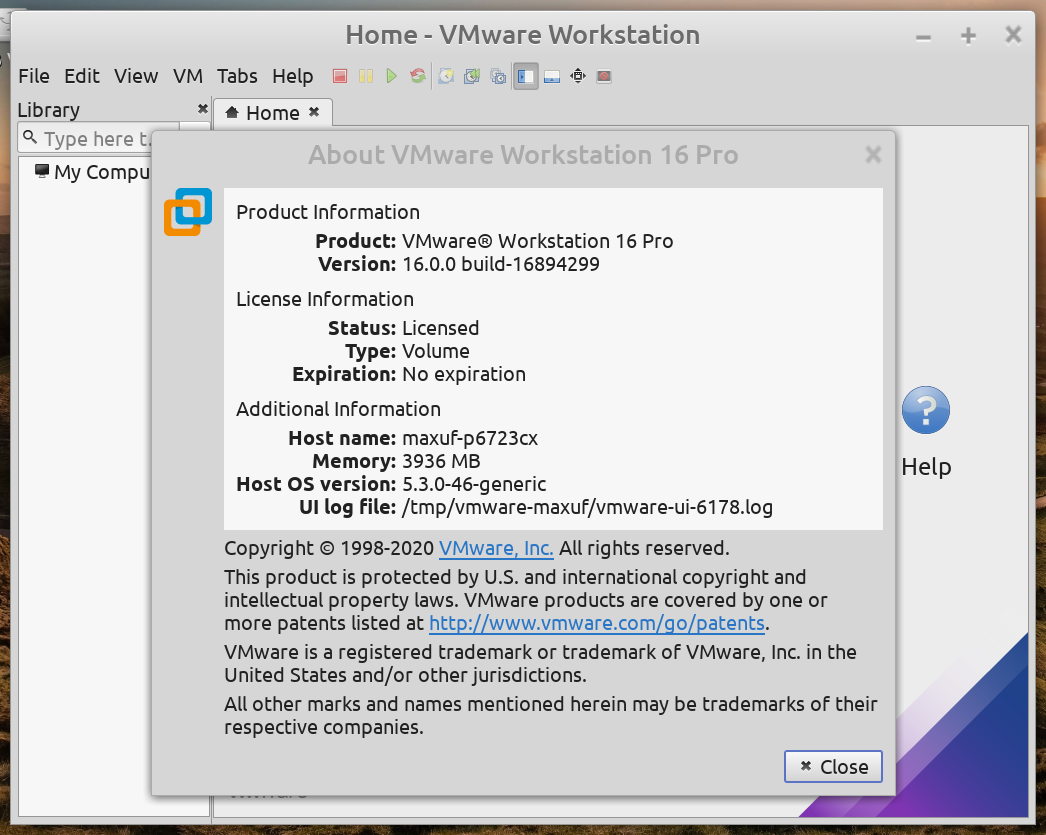Click the host name value maxuf-p6723cx
The width and height of the screenshot is (1046, 835).
point(470,438)
